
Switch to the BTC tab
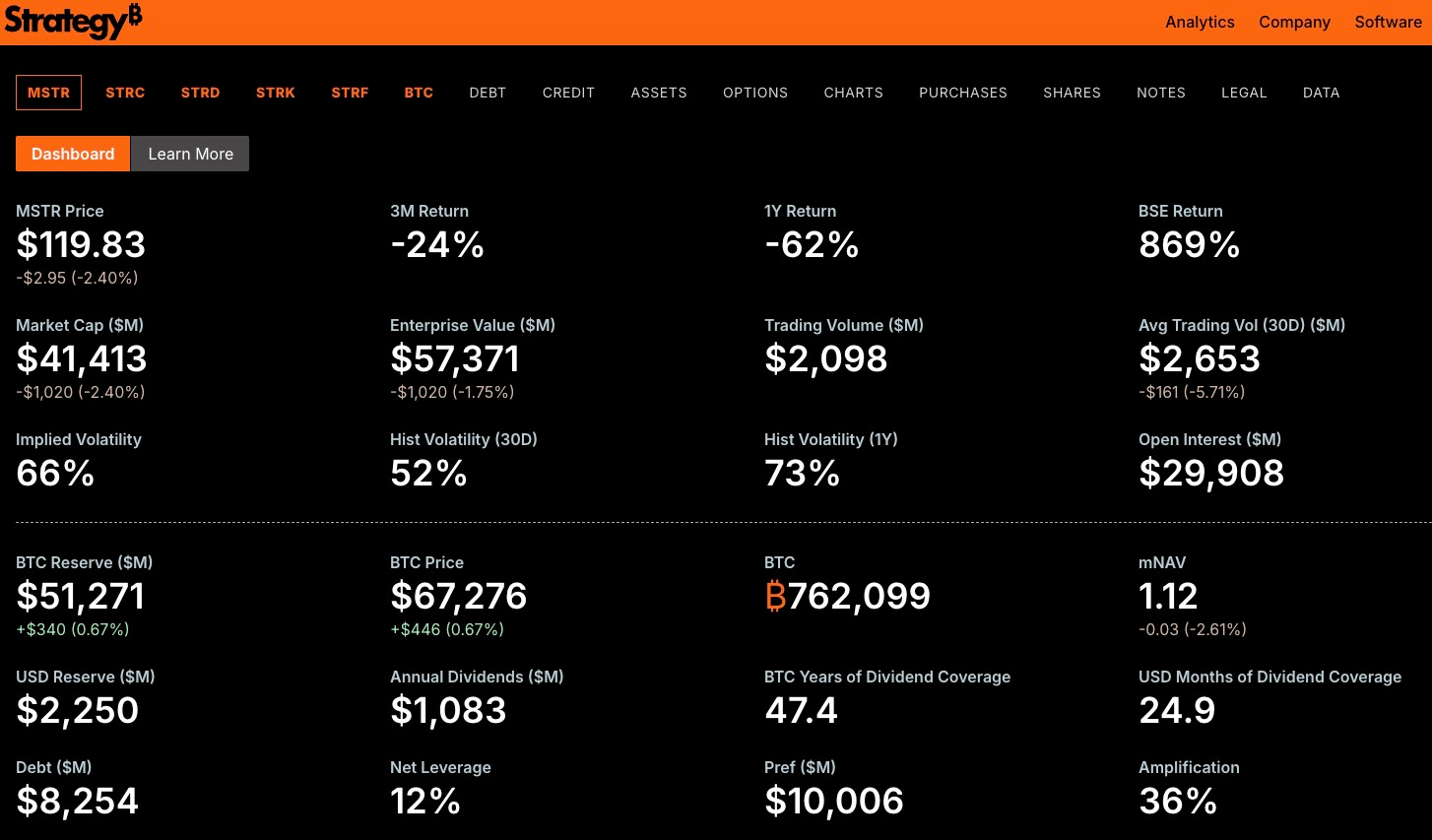pyautogui.click(x=419, y=93)
